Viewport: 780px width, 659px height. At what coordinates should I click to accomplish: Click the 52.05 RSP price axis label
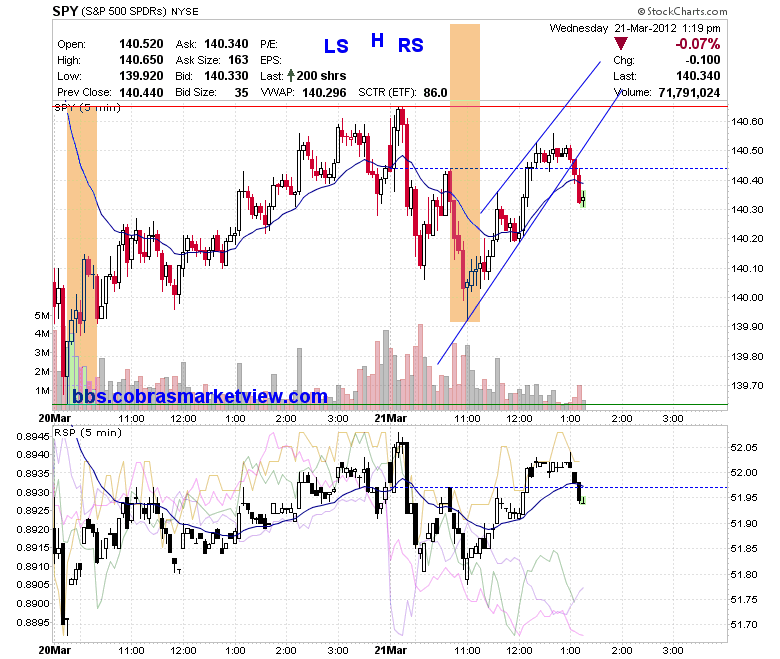(x=744, y=448)
